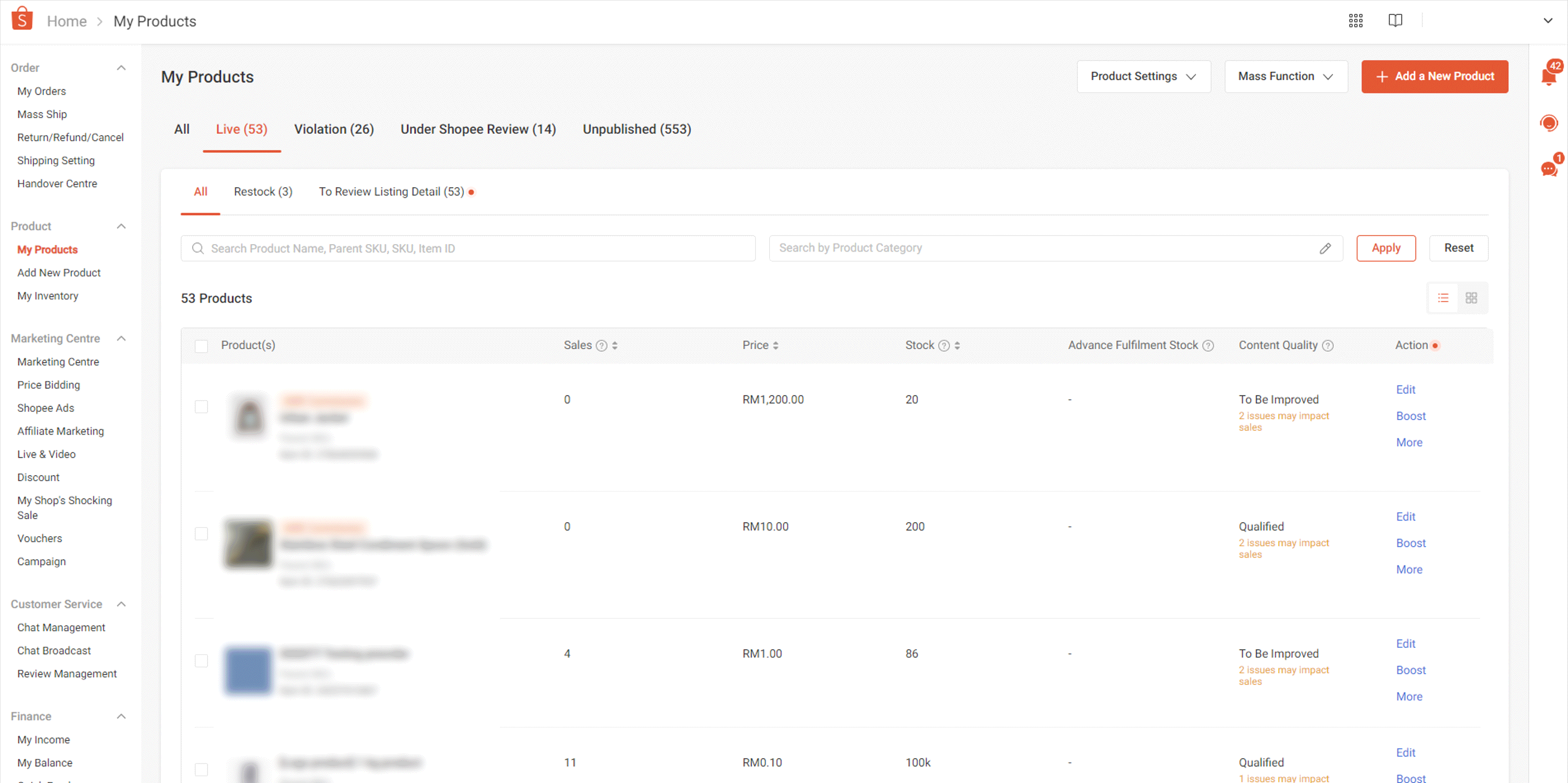Click Content Quality help icon
The width and height of the screenshot is (1568, 783).
point(1327,346)
